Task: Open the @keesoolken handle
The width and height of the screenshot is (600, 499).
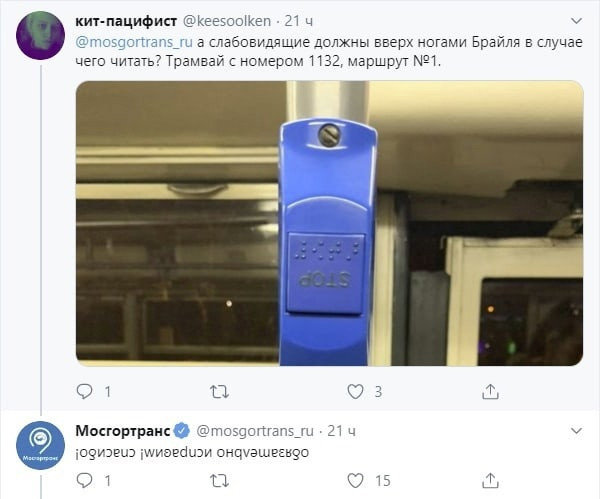Action: [227, 21]
